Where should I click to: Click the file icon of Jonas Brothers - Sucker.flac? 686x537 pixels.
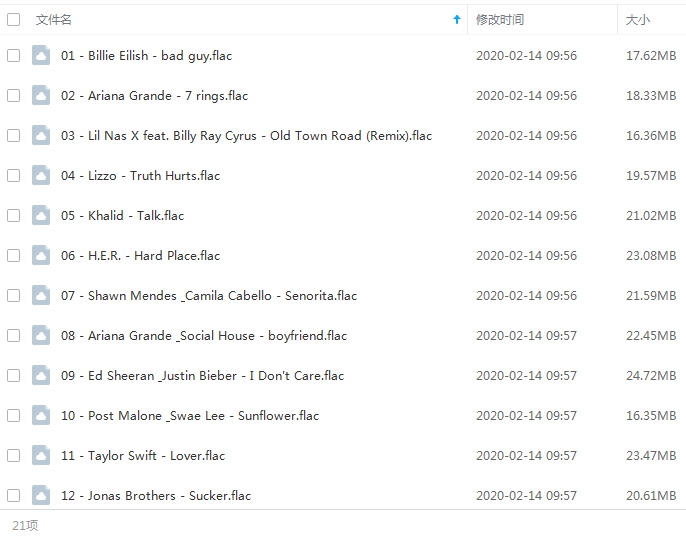[x=41, y=495]
